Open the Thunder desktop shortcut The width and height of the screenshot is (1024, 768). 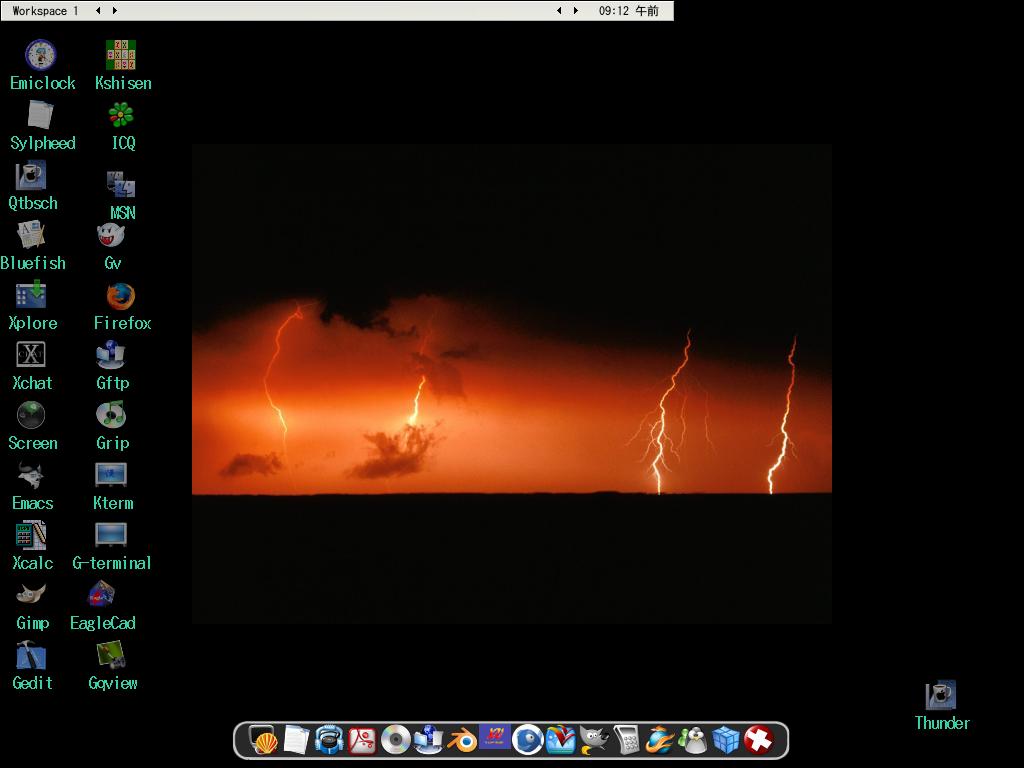tap(940, 695)
